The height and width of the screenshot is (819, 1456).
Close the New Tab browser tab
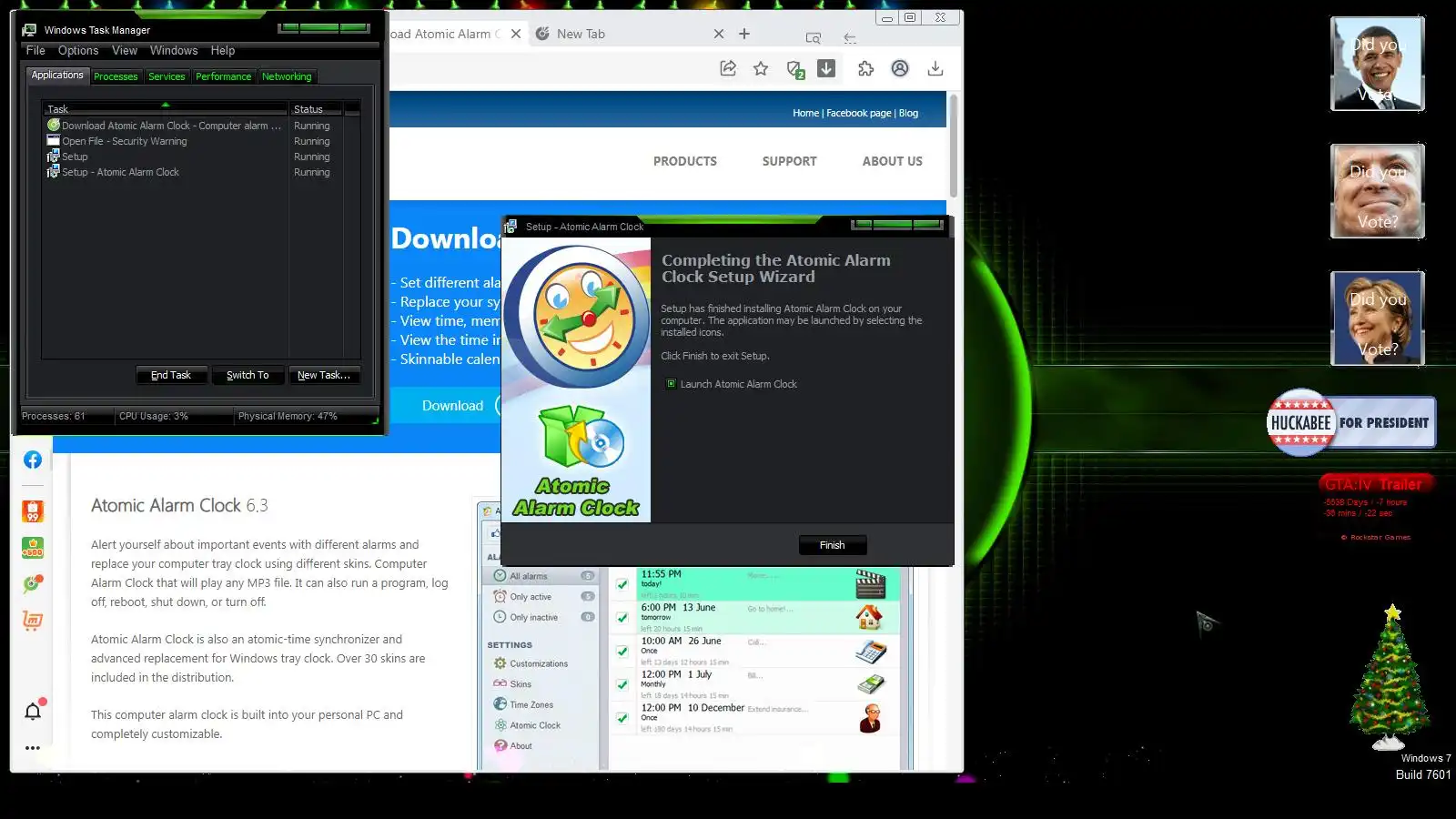[719, 34]
